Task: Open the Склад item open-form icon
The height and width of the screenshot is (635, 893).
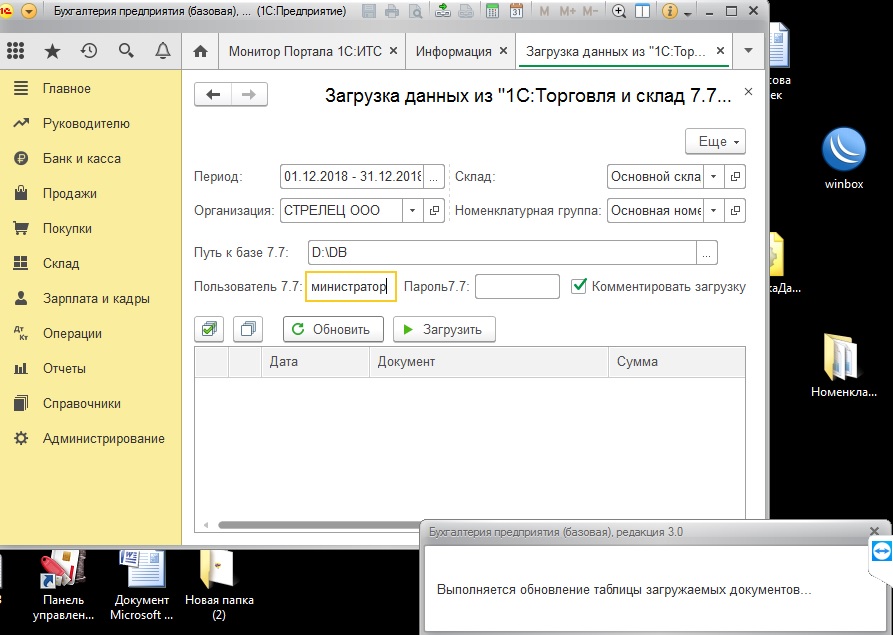Action: click(x=735, y=177)
